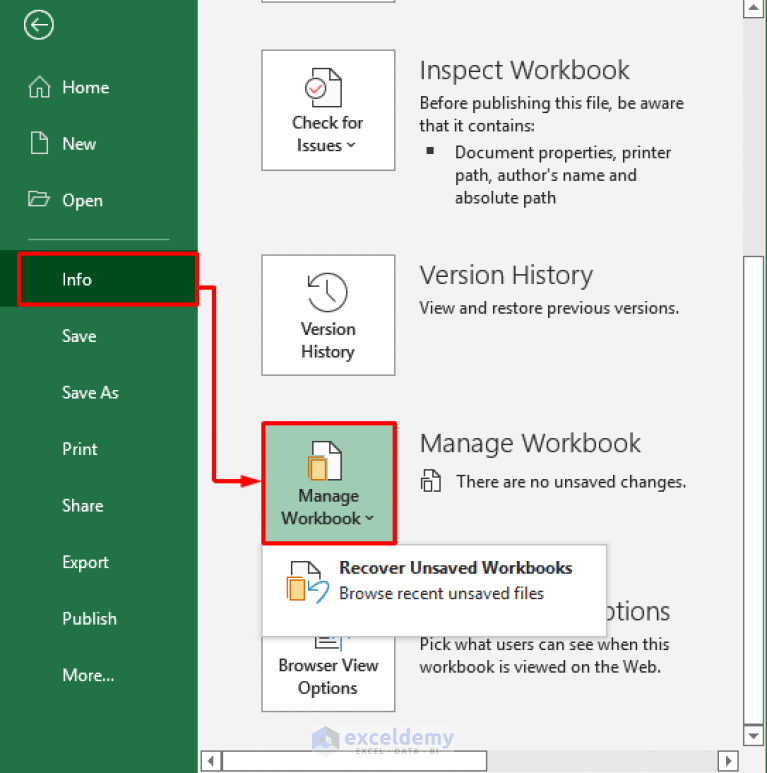Click the horizontal scrollbar right arrow
The width and height of the screenshot is (767, 773).
tap(728, 761)
